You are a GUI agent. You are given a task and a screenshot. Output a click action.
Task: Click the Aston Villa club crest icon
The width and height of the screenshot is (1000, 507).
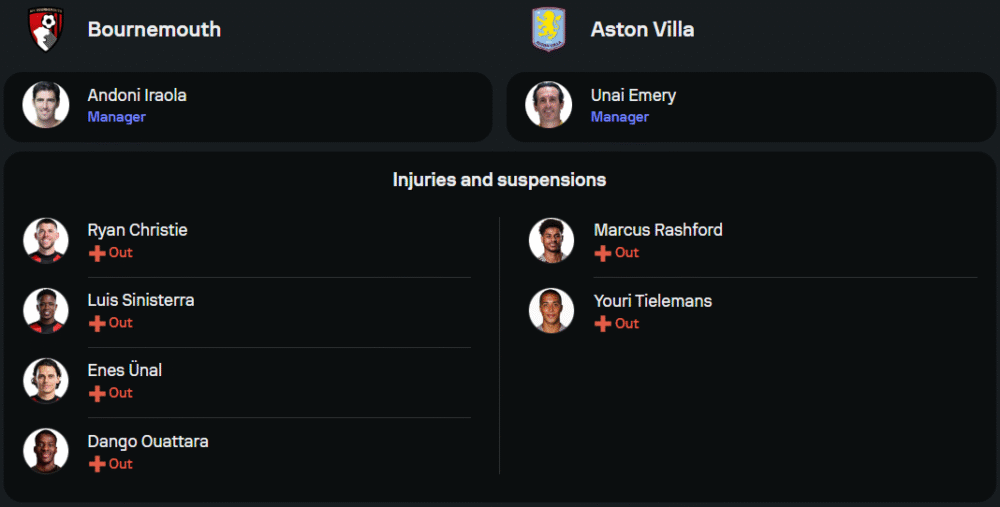click(548, 29)
